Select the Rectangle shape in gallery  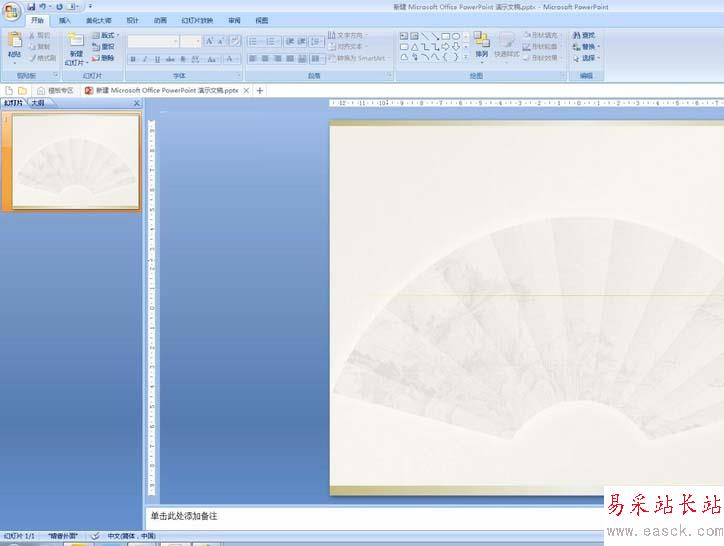pos(446,36)
